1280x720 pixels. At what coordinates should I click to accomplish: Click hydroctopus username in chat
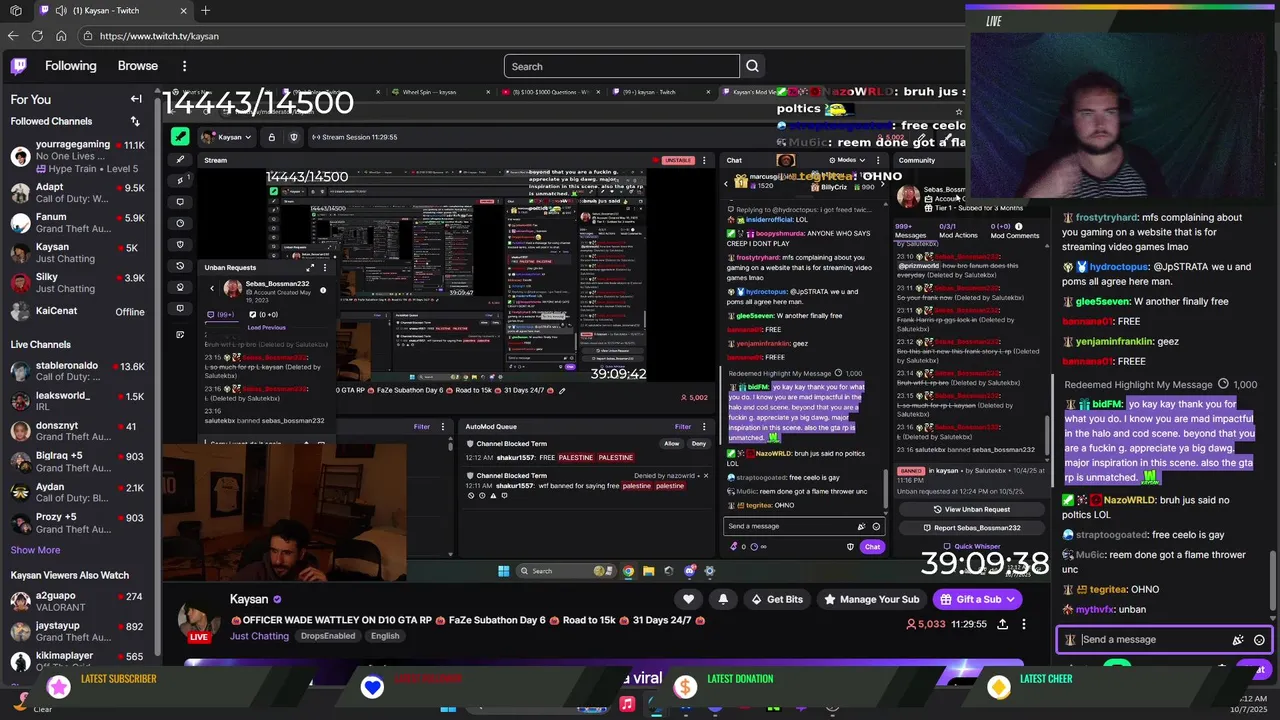coord(1119,267)
